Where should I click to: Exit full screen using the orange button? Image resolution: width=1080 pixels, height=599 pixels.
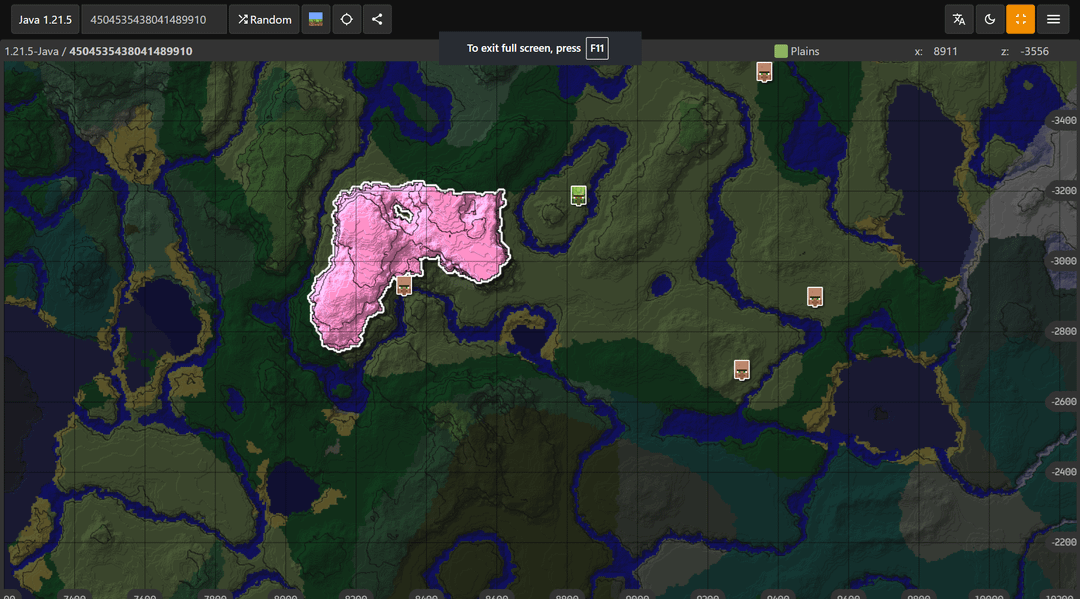[1020, 19]
